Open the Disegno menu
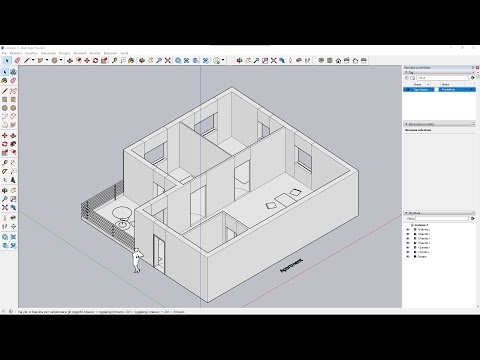The height and width of the screenshot is (360, 480). (65, 53)
